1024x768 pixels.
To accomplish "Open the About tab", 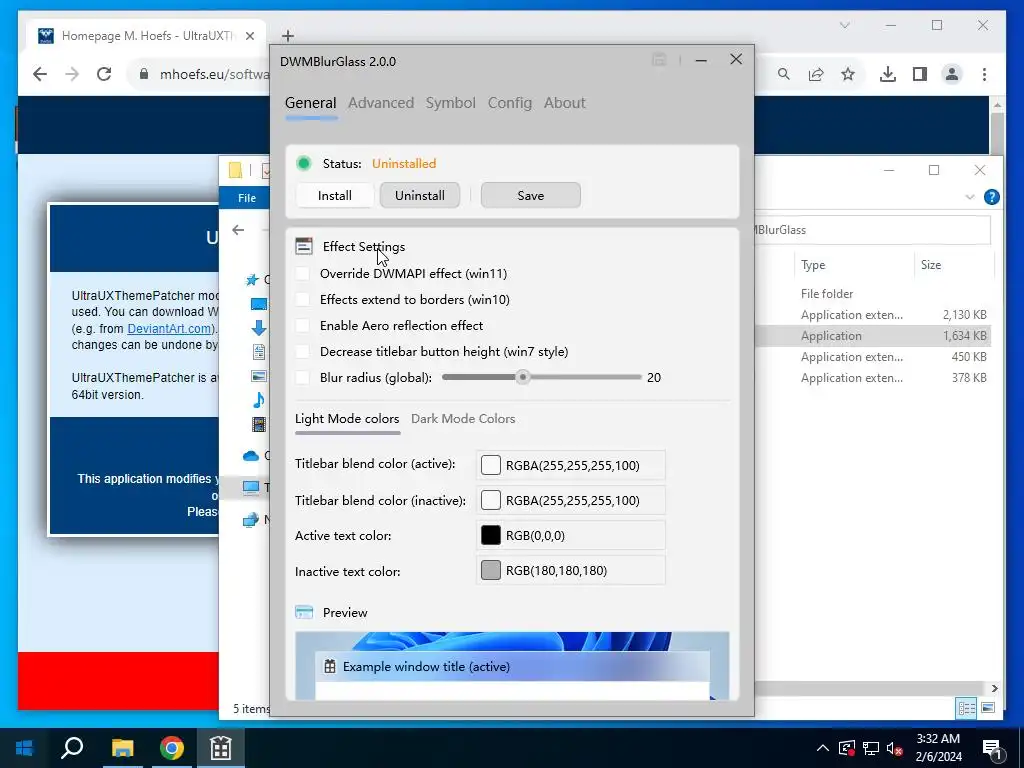I will (x=565, y=103).
